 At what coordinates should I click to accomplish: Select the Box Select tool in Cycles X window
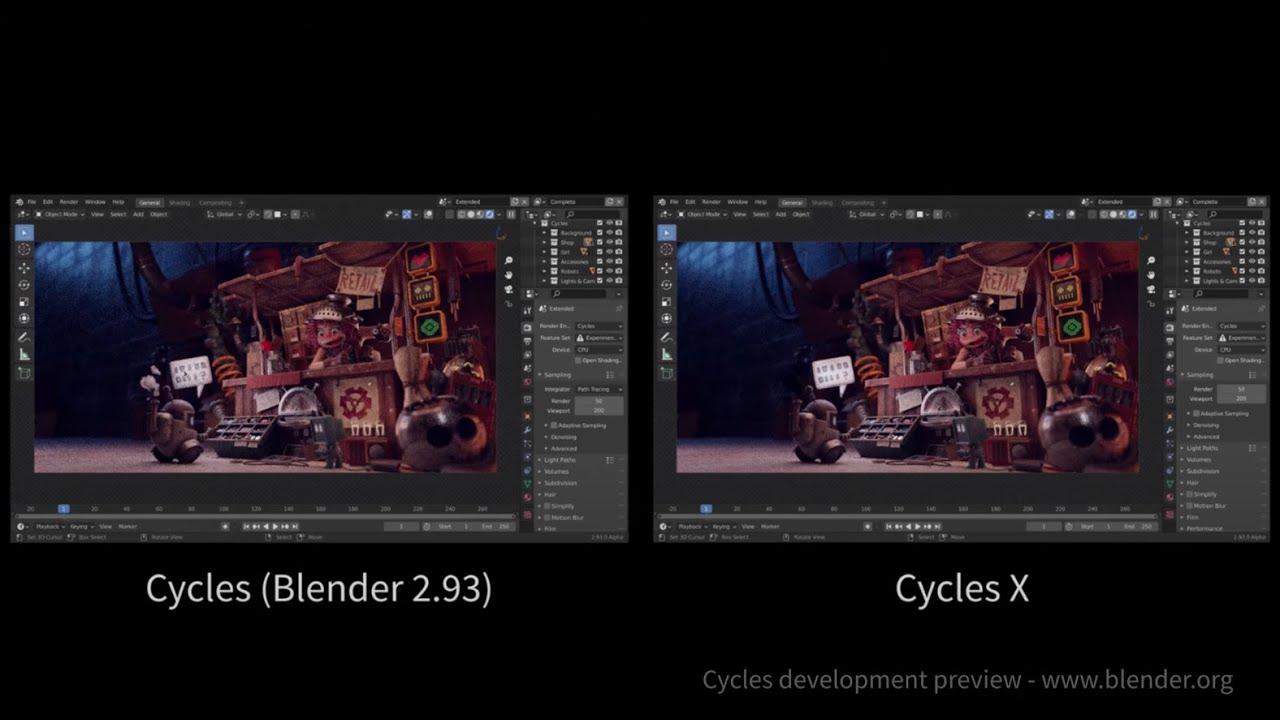coord(667,232)
